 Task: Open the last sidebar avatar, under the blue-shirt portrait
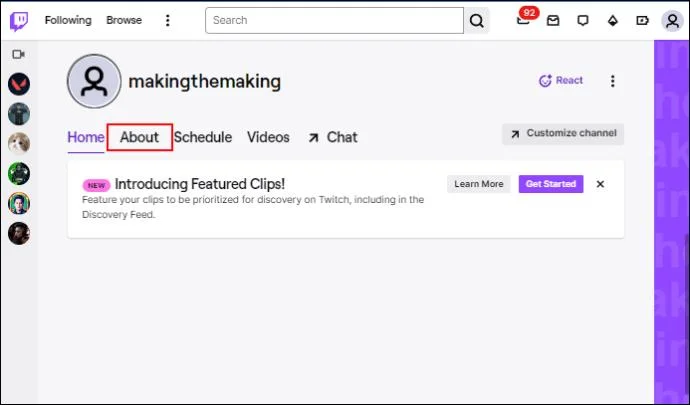[19, 233]
